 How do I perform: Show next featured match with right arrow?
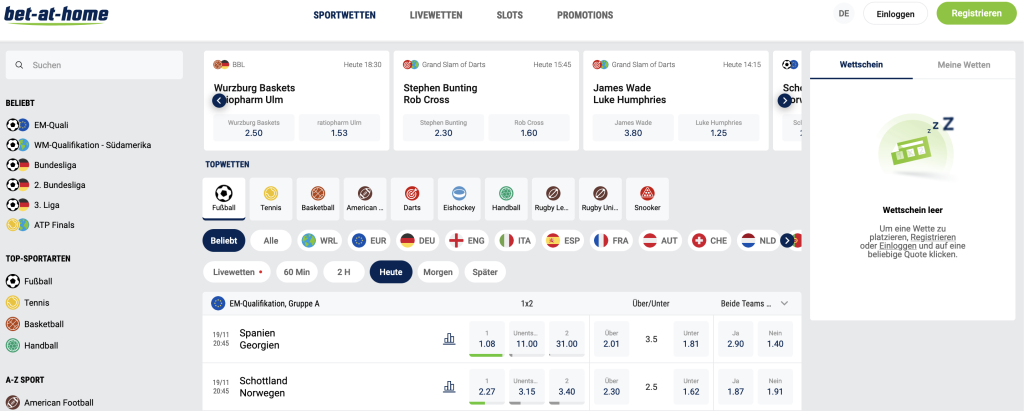(784, 101)
